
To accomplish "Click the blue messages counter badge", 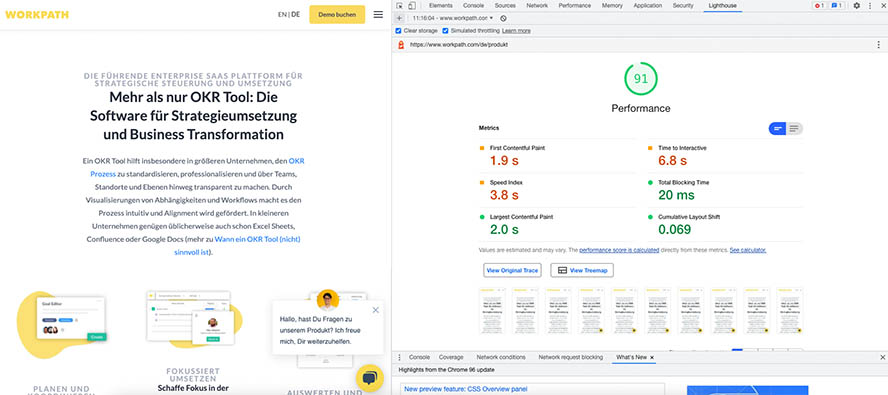I will pyautogui.click(x=837, y=6).
